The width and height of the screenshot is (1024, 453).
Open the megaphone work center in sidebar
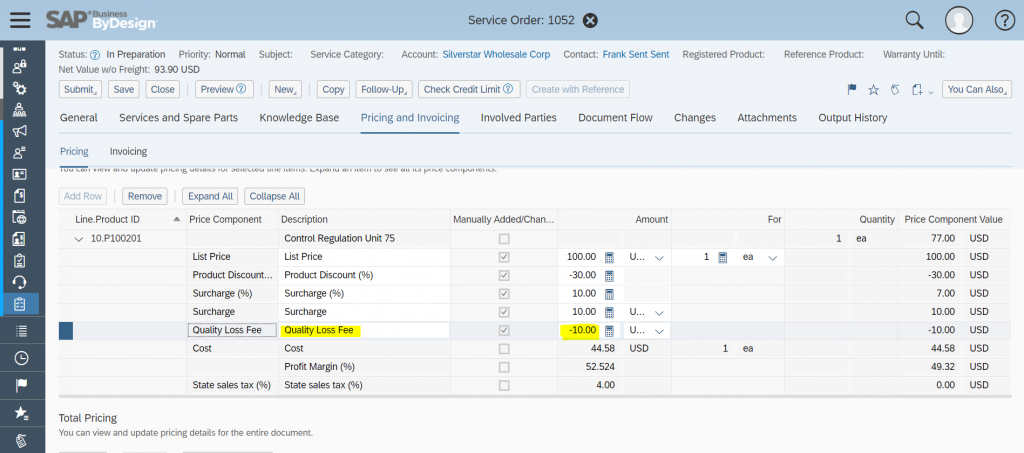20,131
